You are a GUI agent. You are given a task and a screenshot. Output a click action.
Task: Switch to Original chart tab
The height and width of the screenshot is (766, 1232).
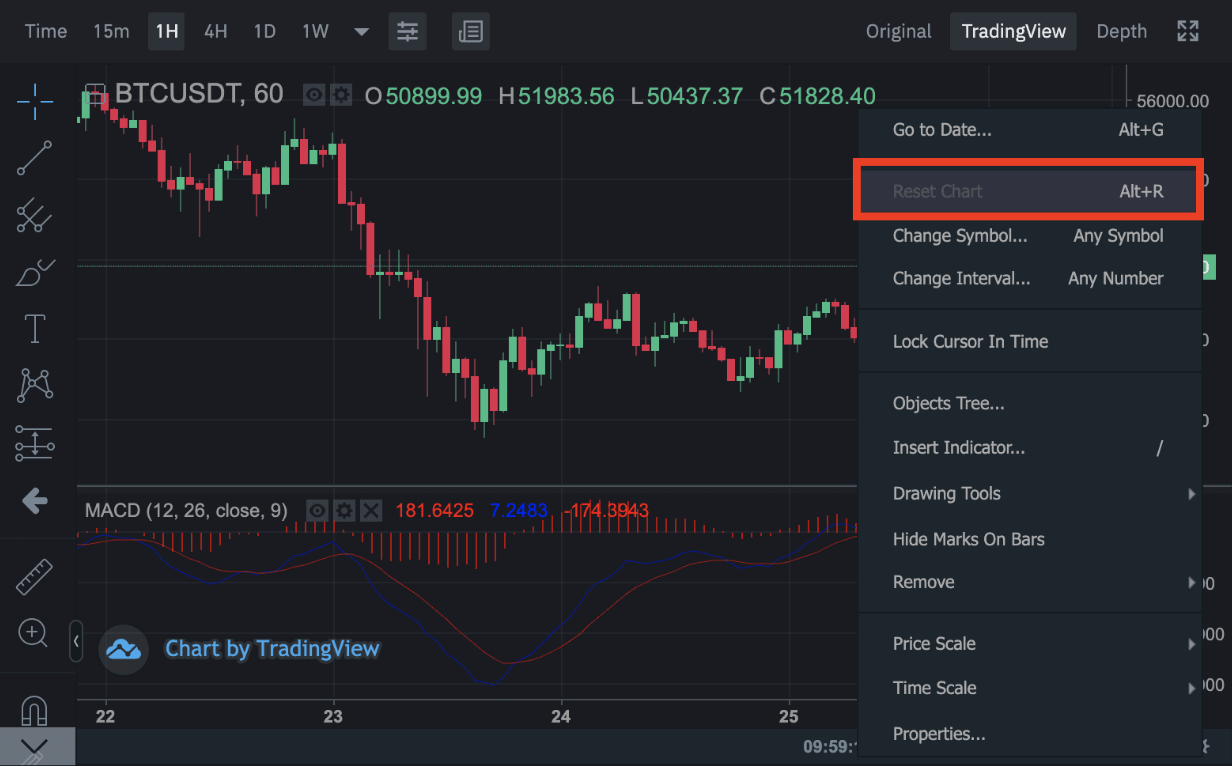click(898, 31)
